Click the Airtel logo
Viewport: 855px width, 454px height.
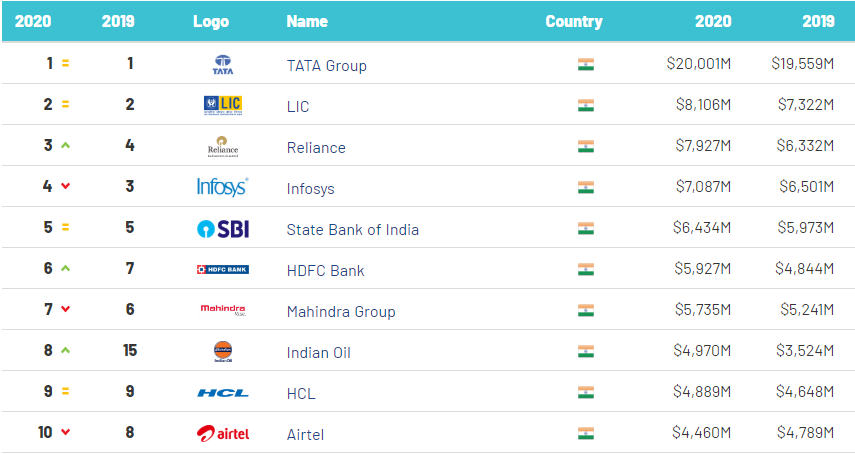(222, 434)
